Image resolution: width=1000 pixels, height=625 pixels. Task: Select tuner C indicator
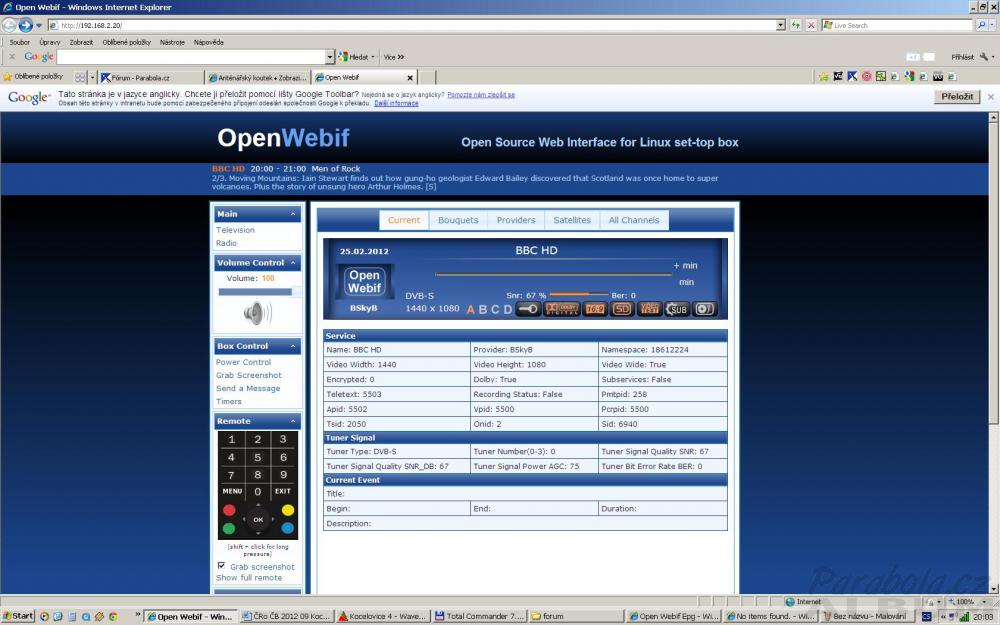coord(495,309)
